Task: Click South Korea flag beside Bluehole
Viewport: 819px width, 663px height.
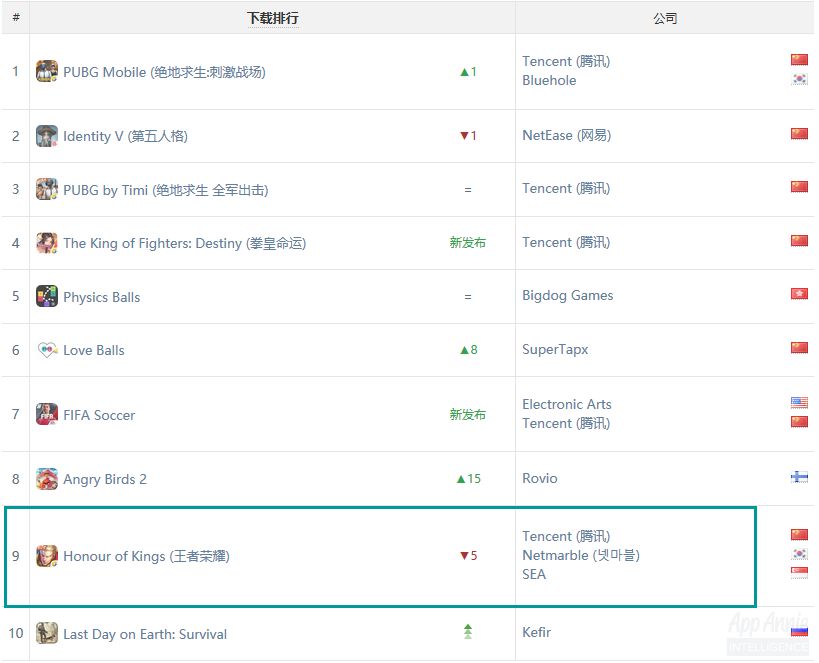Action: click(x=799, y=79)
